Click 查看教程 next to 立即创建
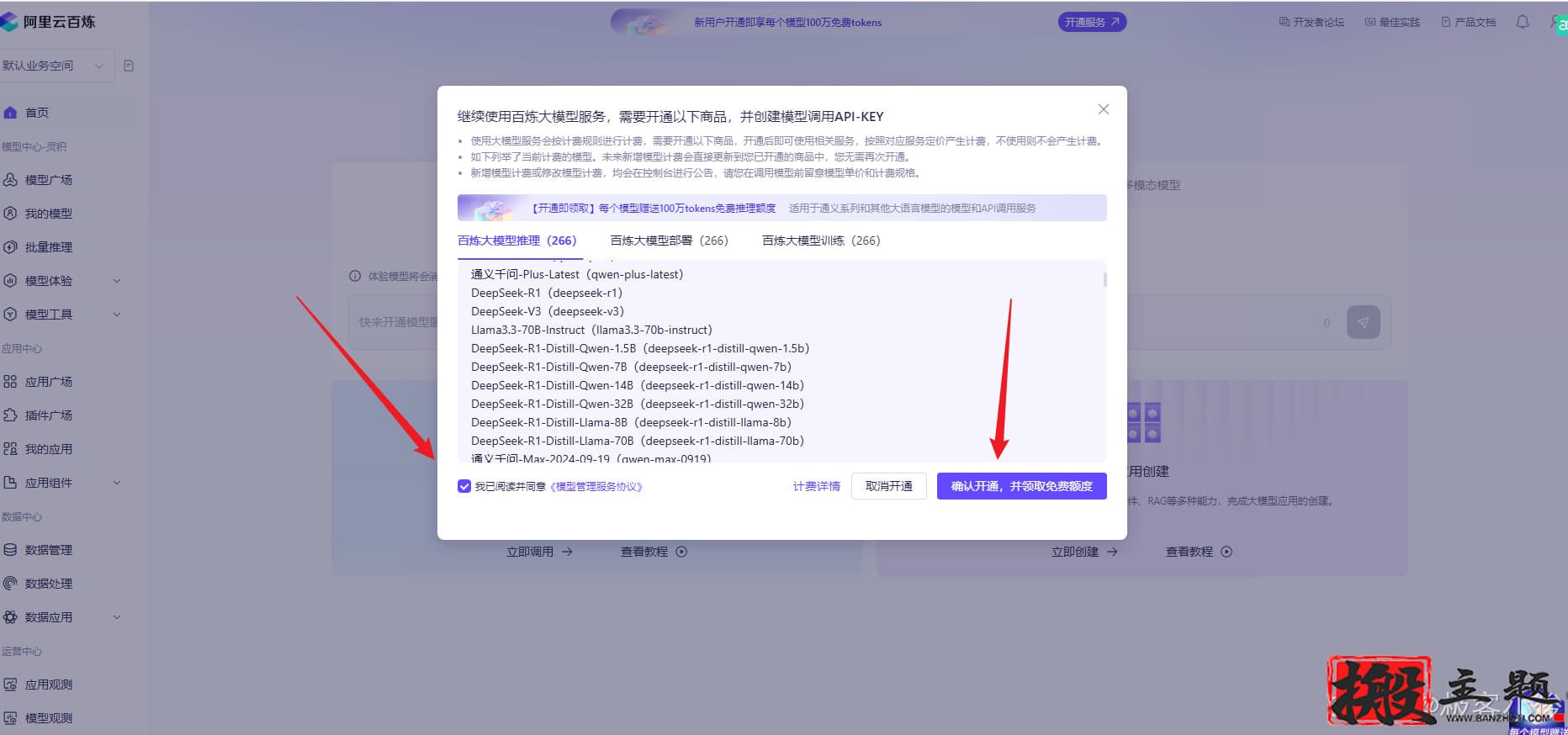This screenshot has height=735, width=1568. tap(1199, 552)
